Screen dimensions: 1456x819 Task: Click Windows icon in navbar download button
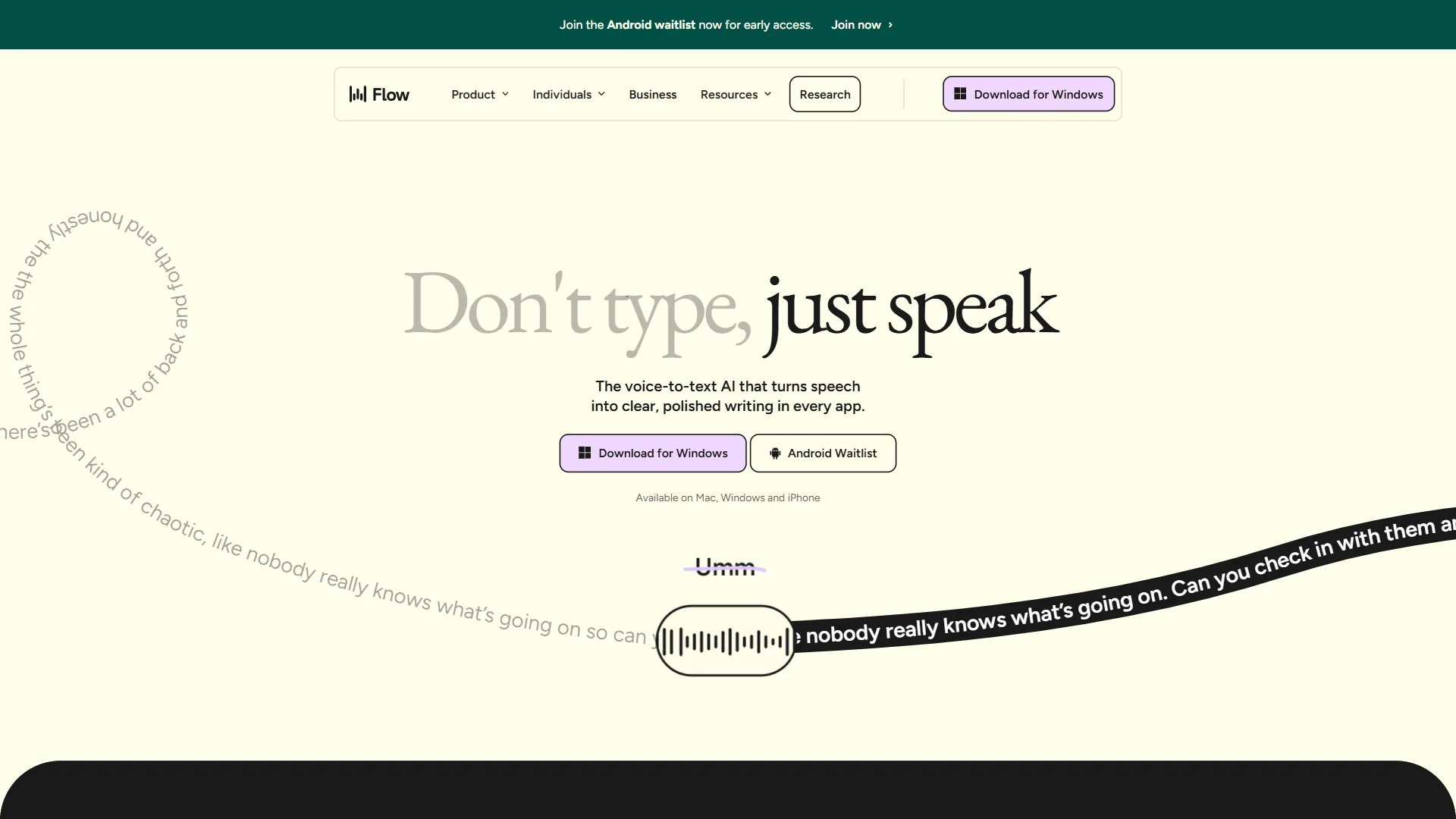[960, 94]
